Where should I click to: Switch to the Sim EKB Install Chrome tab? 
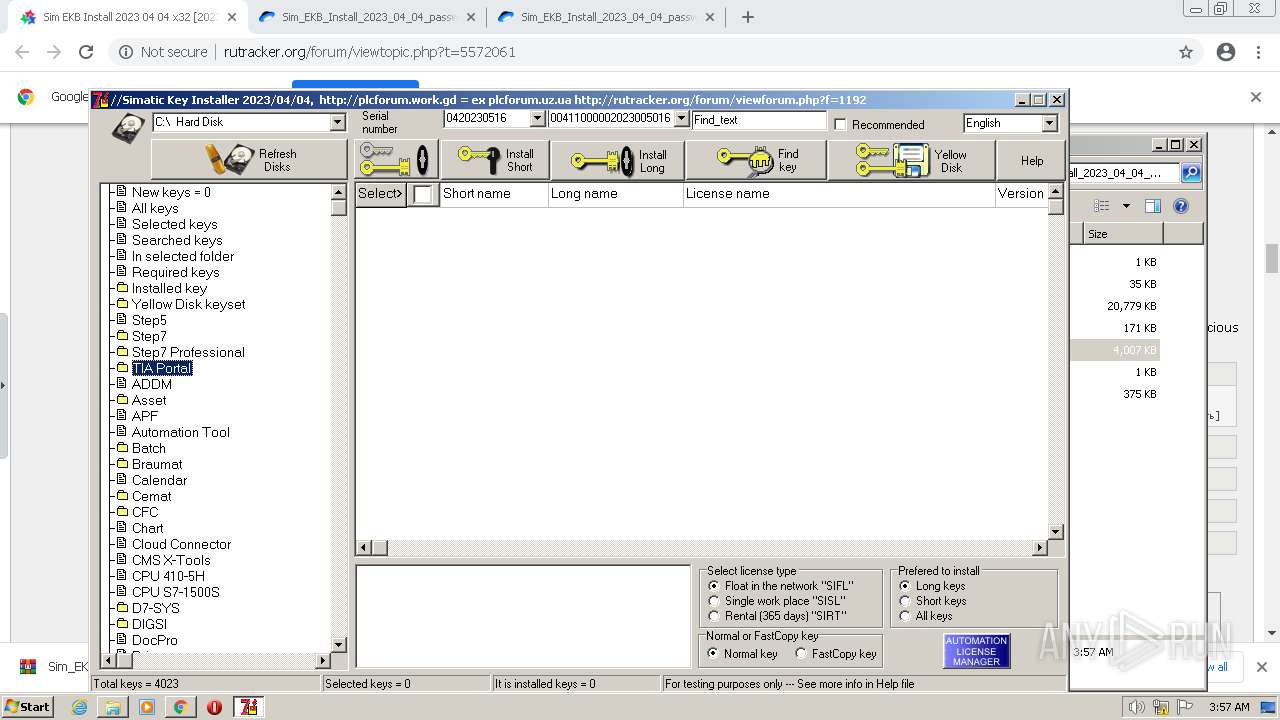[128, 17]
